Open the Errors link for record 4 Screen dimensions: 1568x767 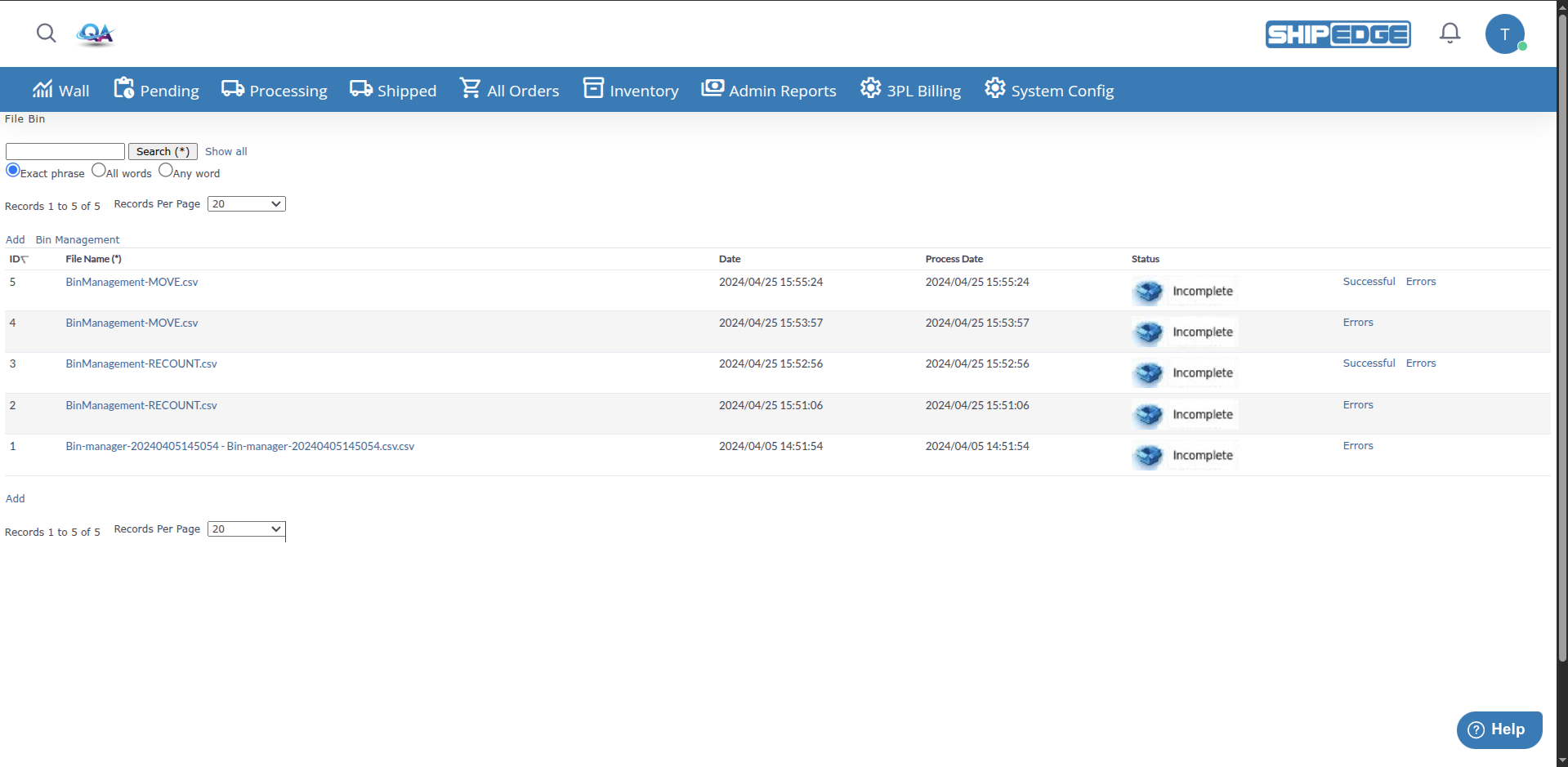1357,322
